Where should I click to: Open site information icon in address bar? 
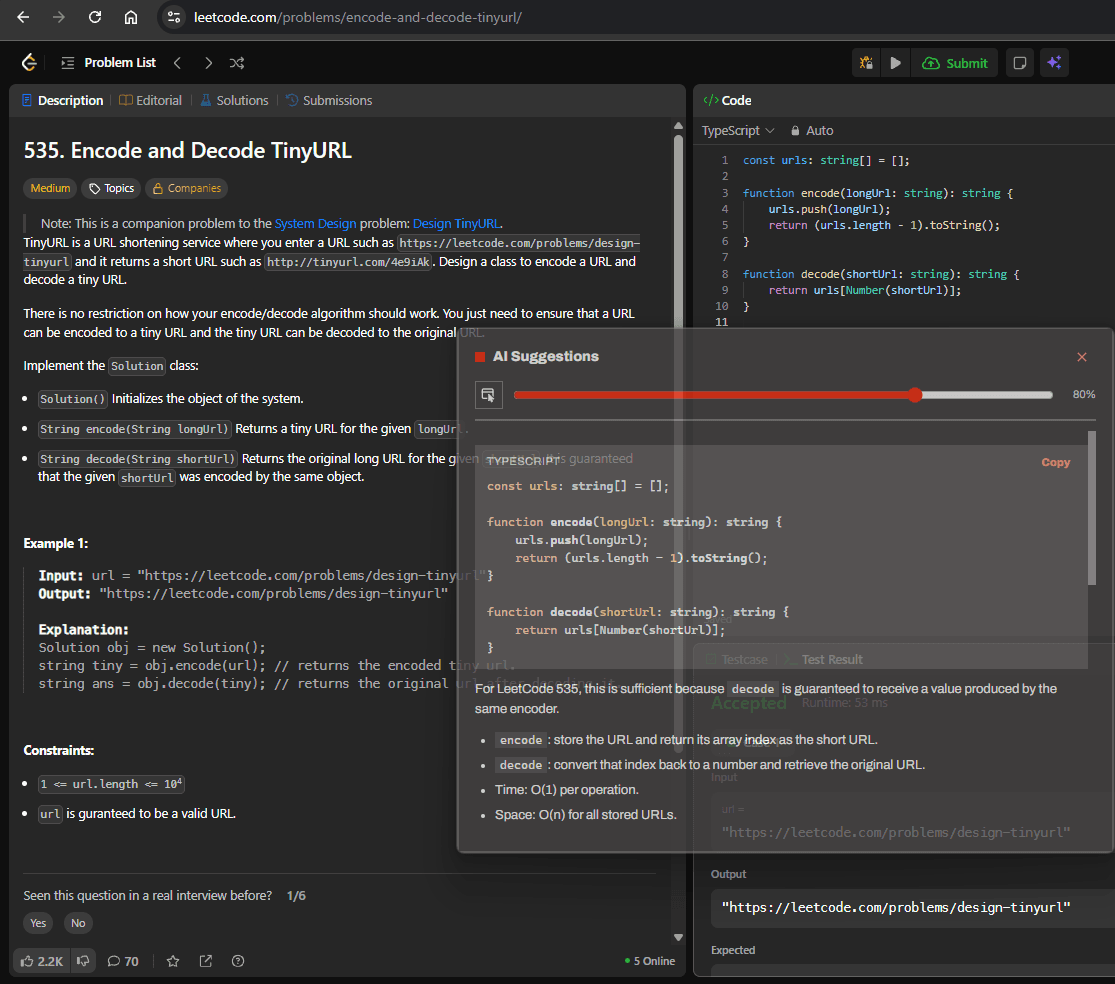coord(174,17)
